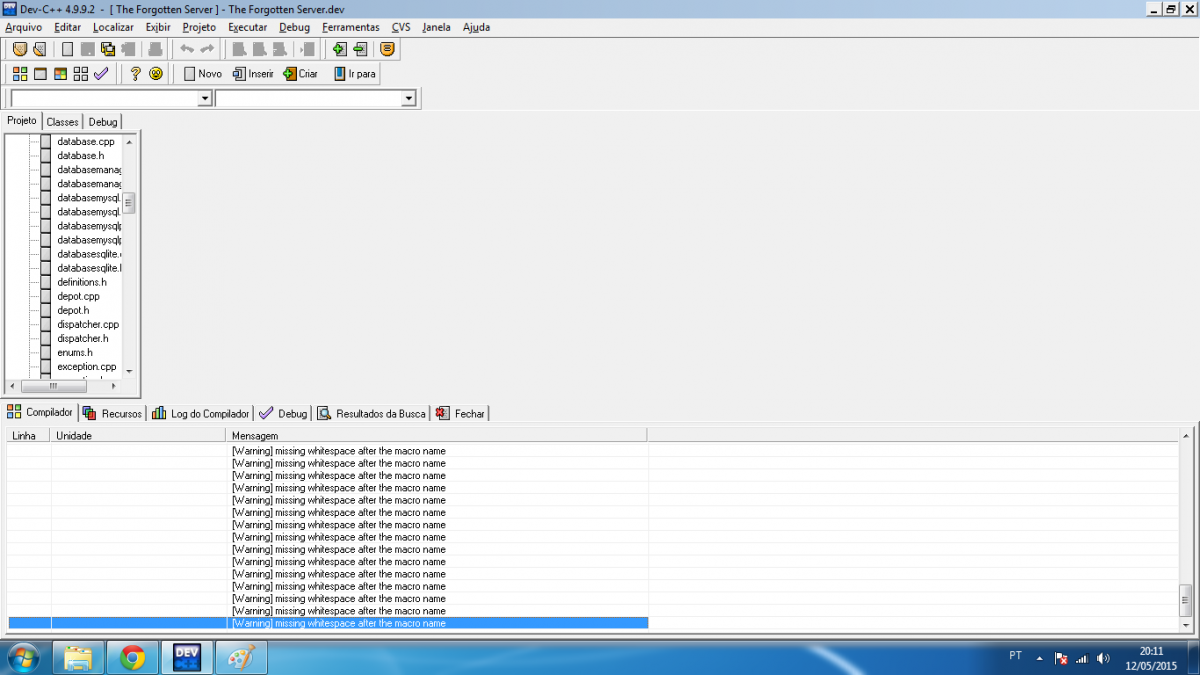The height and width of the screenshot is (675, 1200).
Task: Select exception.cpp in the project tree
Action: pos(87,366)
